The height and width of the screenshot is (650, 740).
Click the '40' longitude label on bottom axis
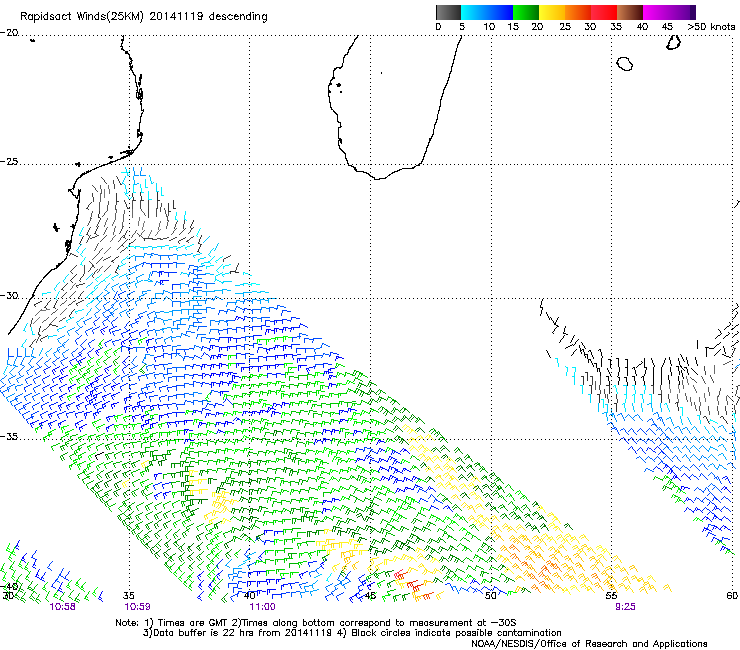click(250, 595)
